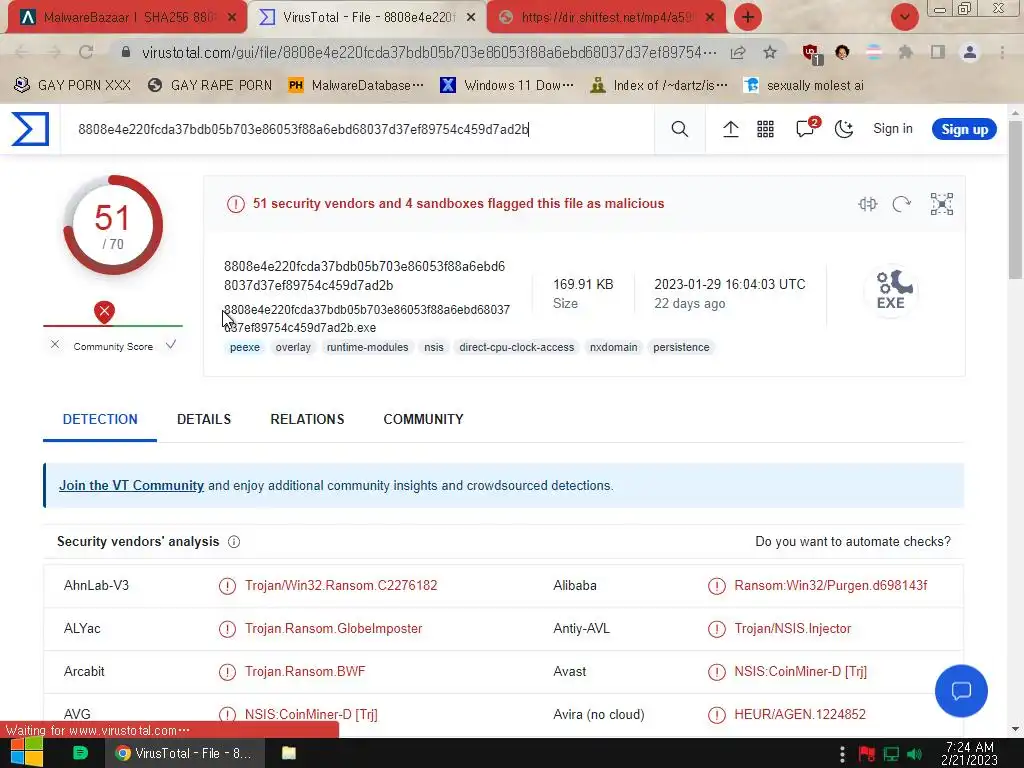The image size is (1024, 768).
Task: Click the relations graph icon
Action: click(x=941, y=204)
